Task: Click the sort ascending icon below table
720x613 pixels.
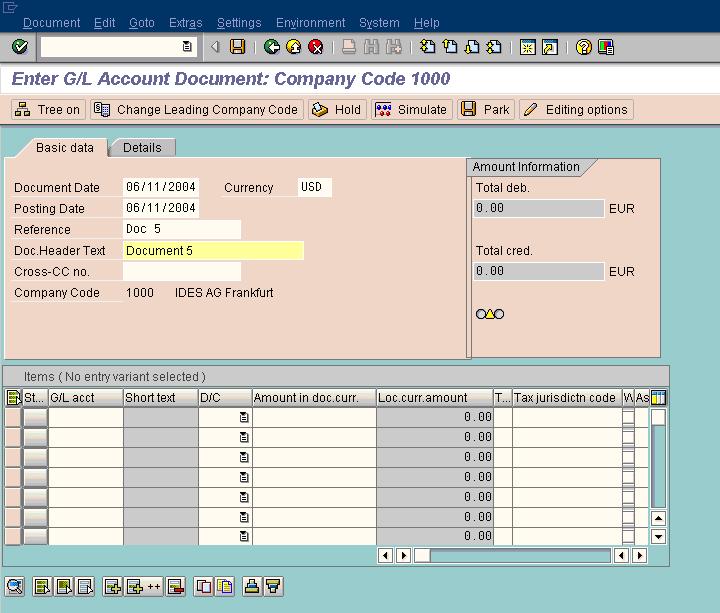Action: (x=252, y=587)
